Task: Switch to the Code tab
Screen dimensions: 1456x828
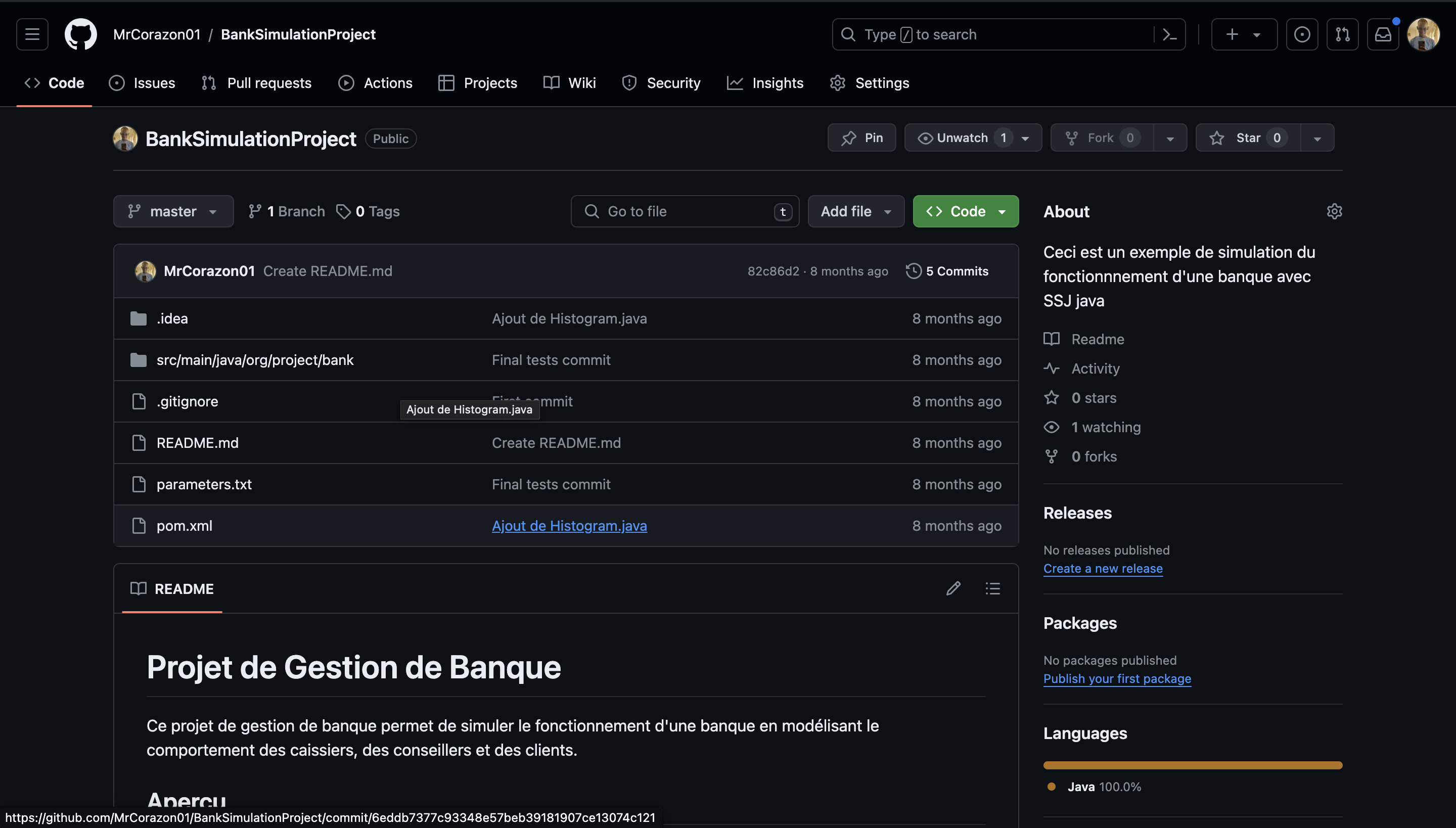Action: click(55, 83)
